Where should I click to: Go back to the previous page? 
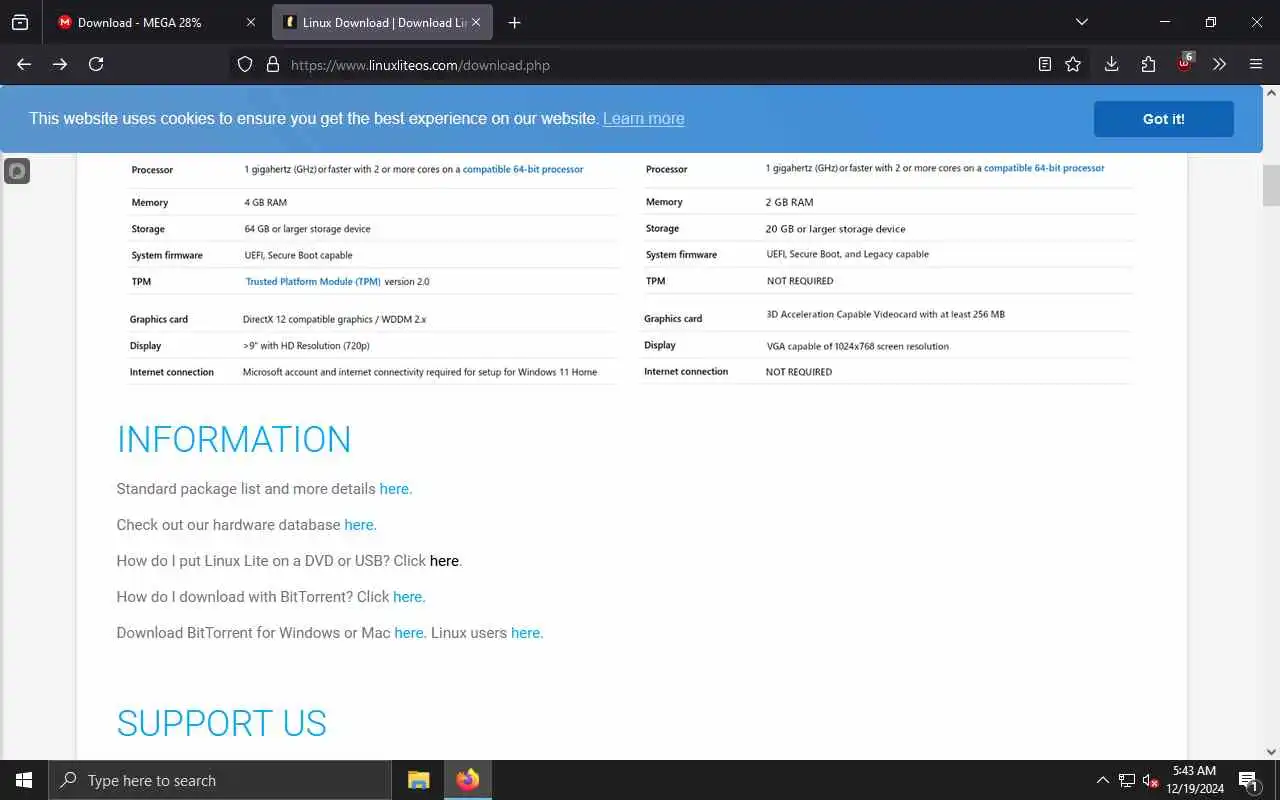24,64
